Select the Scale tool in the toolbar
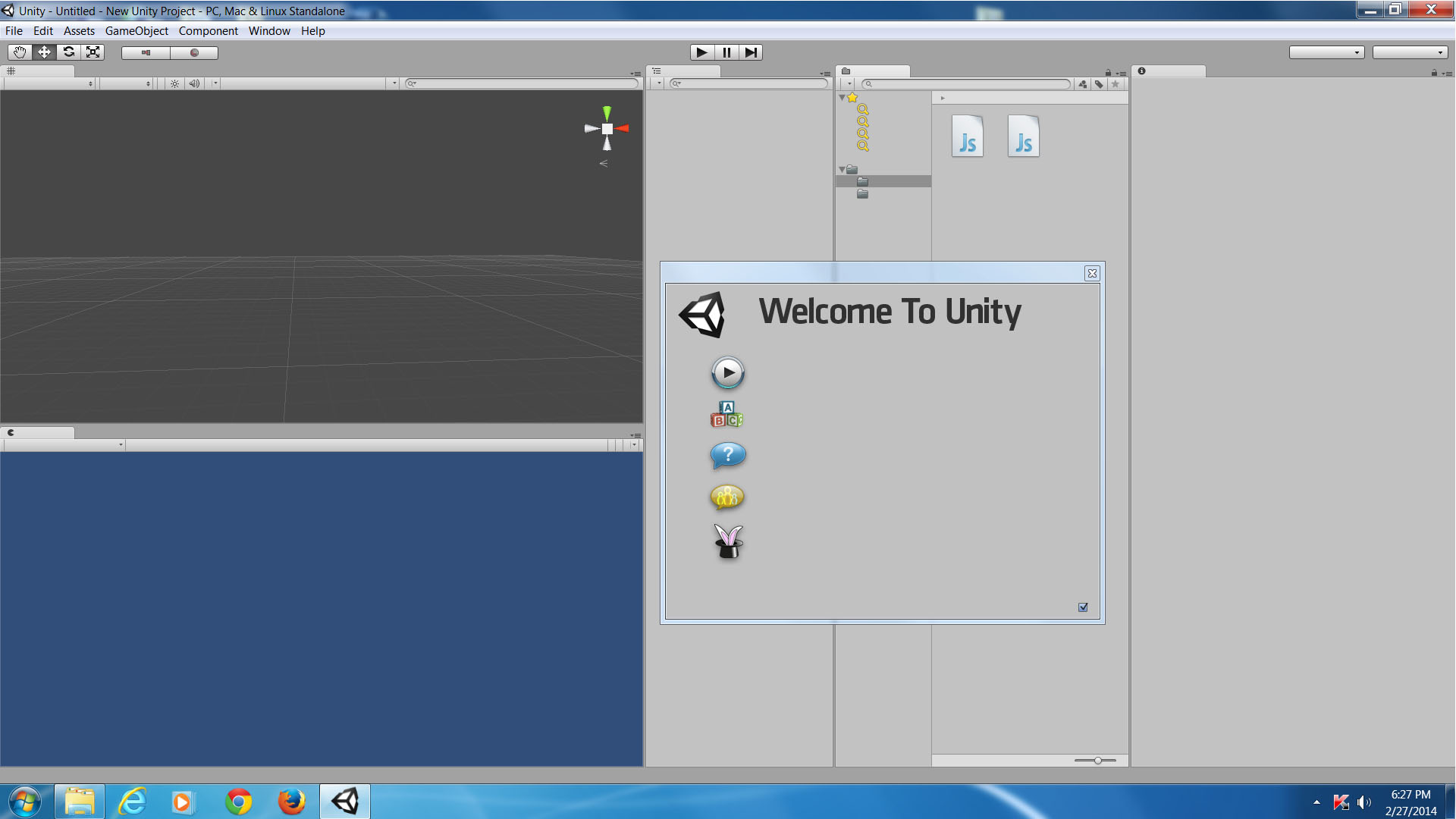The width and height of the screenshot is (1456, 819). [x=93, y=52]
